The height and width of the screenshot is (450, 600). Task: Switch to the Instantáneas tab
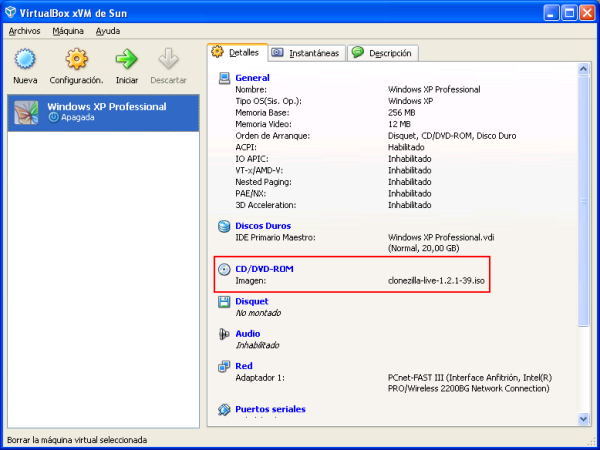[x=306, y=53]
